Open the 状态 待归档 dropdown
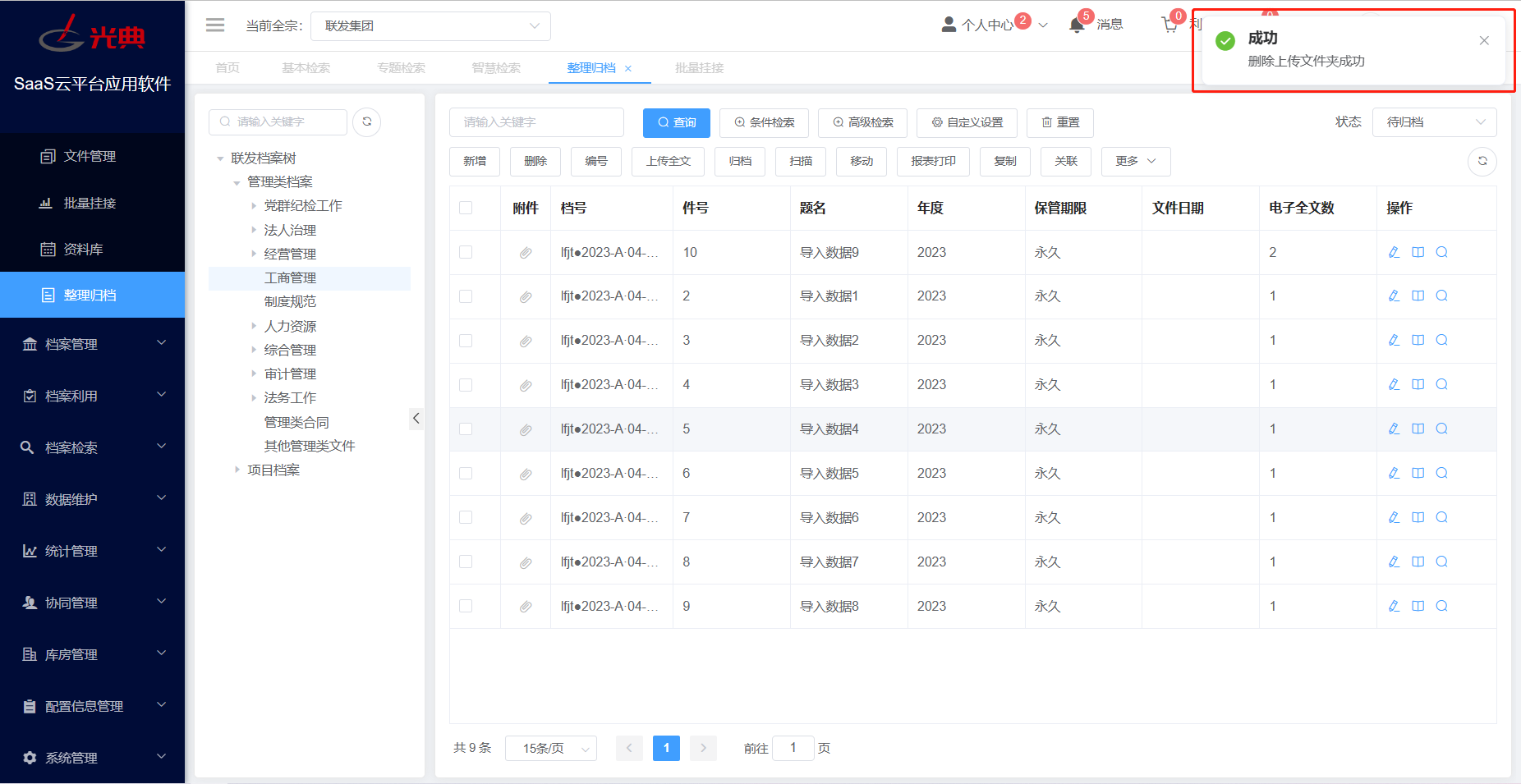1521x784 pixels. point(1434,122)
